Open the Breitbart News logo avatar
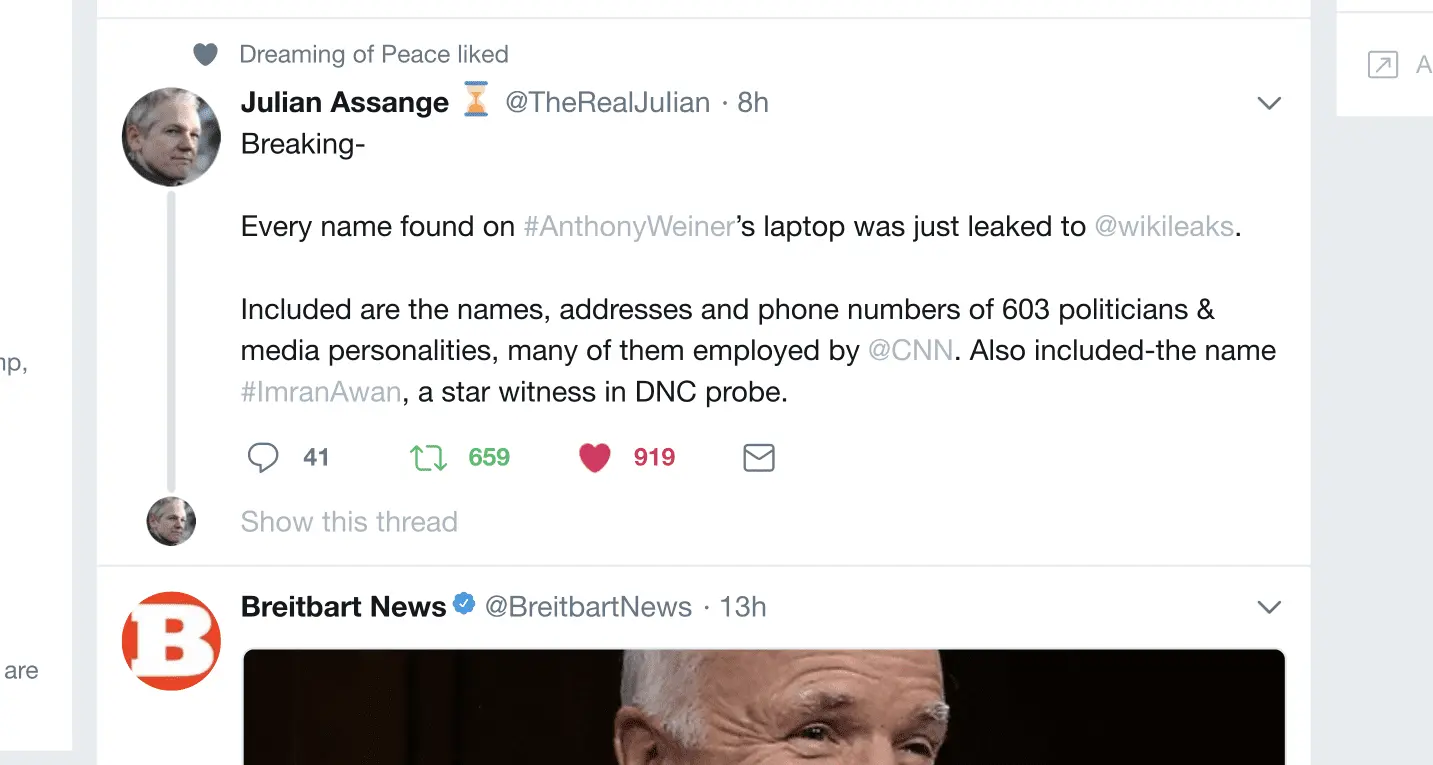The height and width of the screenshot is (765, 1433). coord(171,641)
